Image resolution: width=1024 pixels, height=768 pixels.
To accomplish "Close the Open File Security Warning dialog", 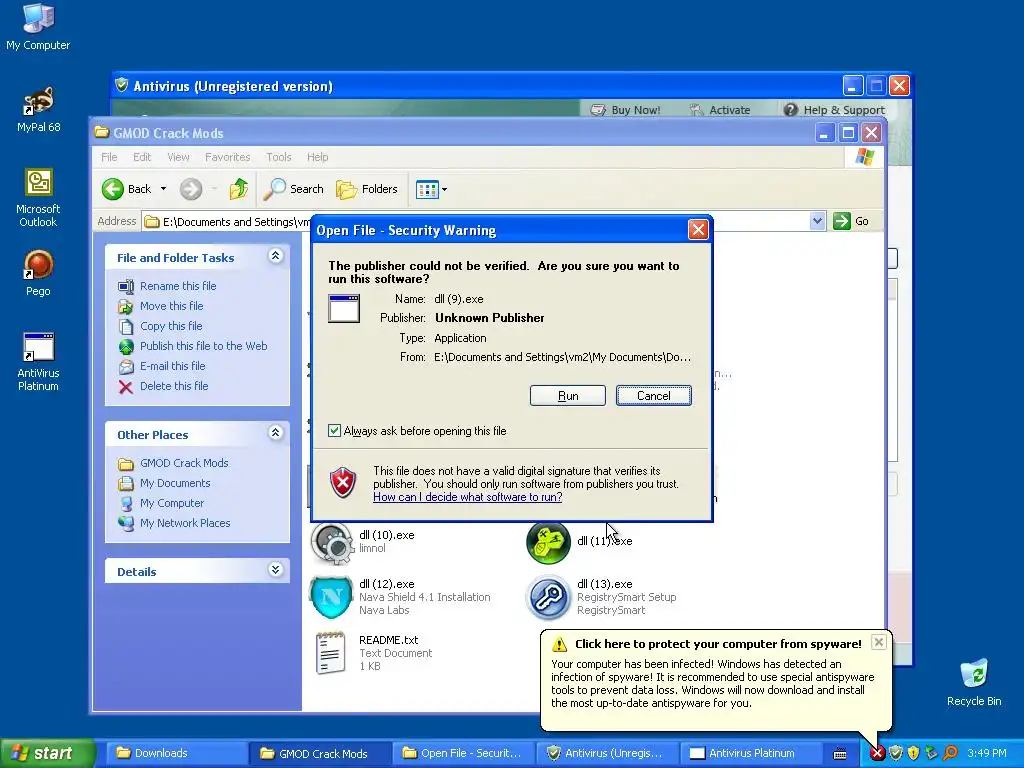I will click(x=698, y=230).
